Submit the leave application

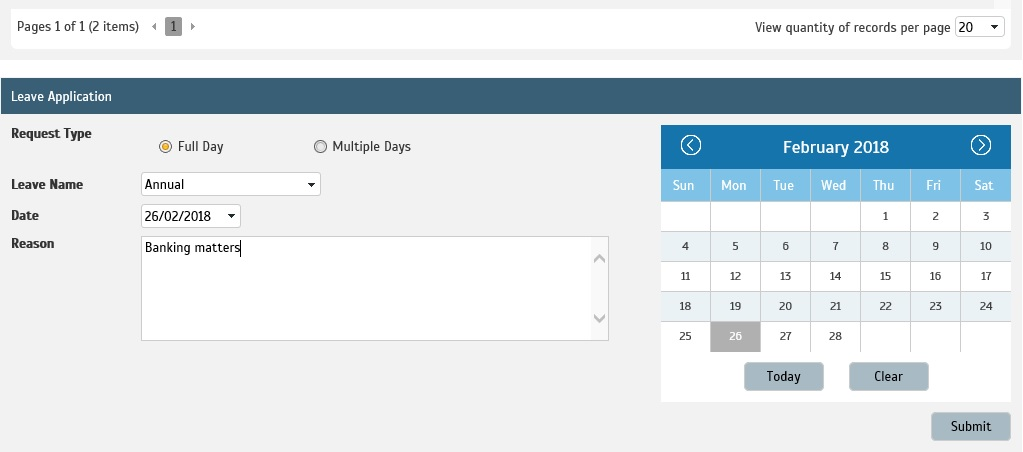pos(970,426)
